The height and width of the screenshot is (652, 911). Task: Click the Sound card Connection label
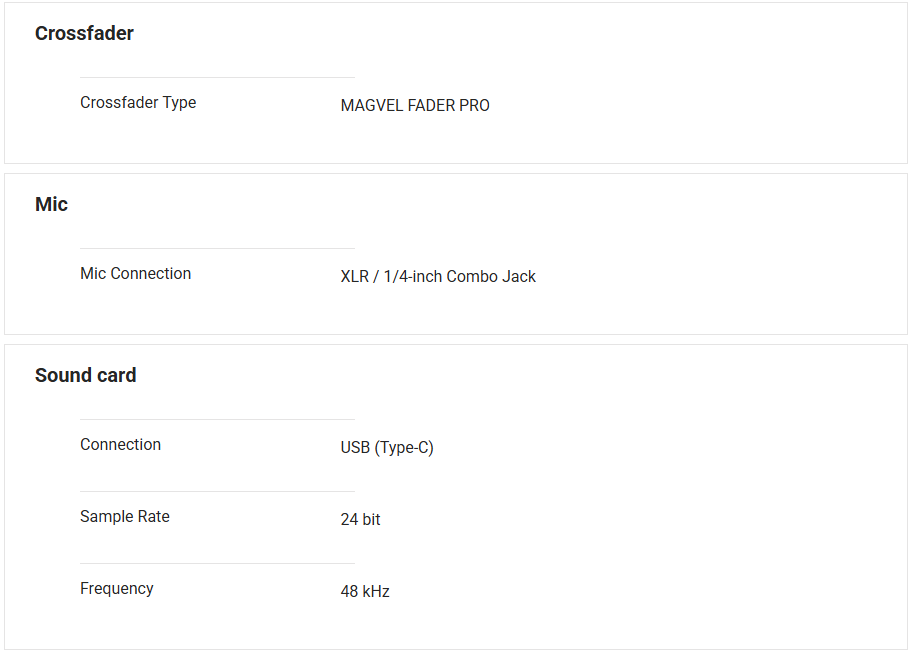(120, 444)
